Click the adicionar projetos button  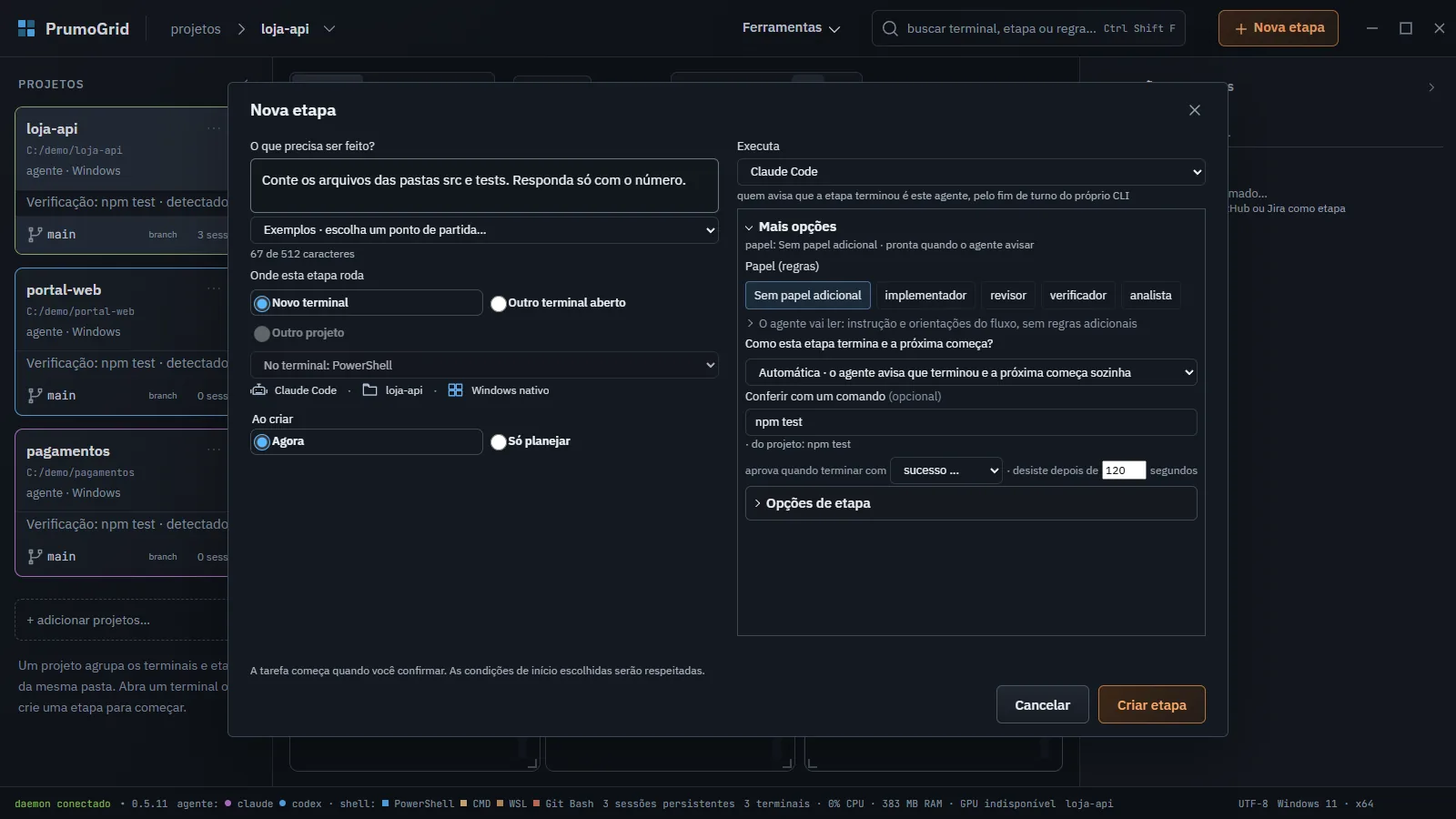tap(121, 620)
